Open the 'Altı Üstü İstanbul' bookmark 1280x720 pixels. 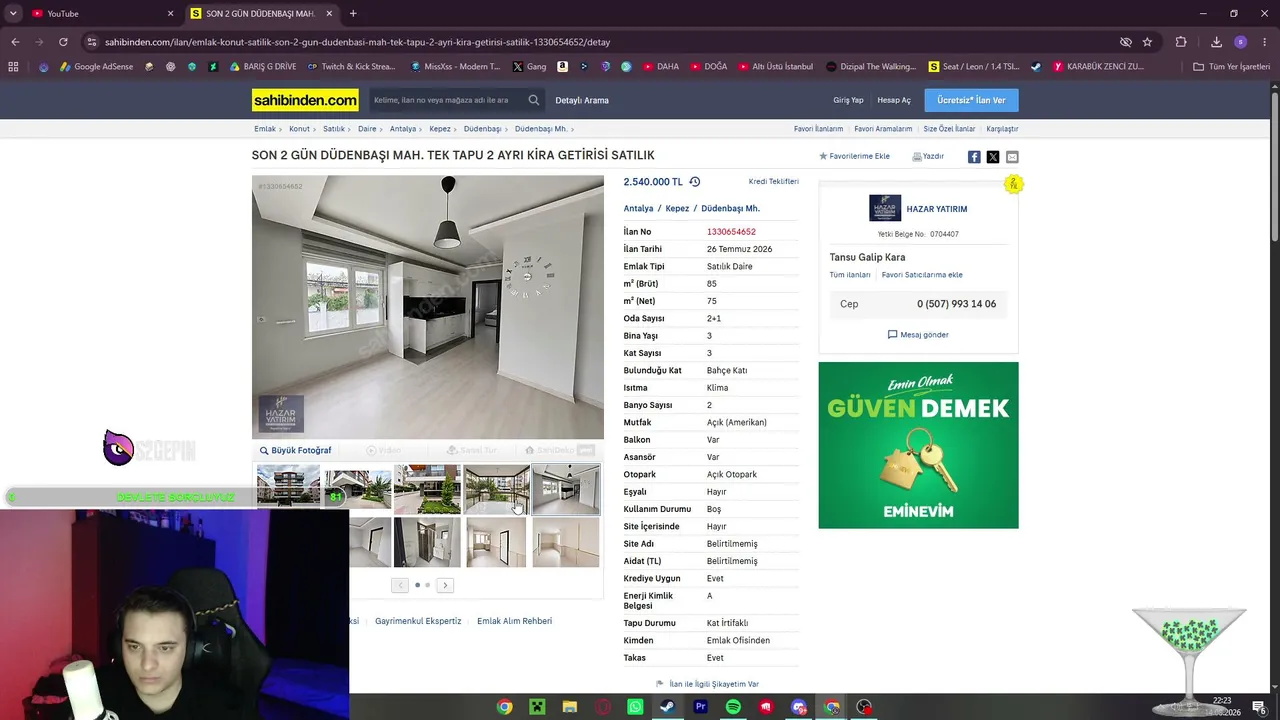point(775,67)
